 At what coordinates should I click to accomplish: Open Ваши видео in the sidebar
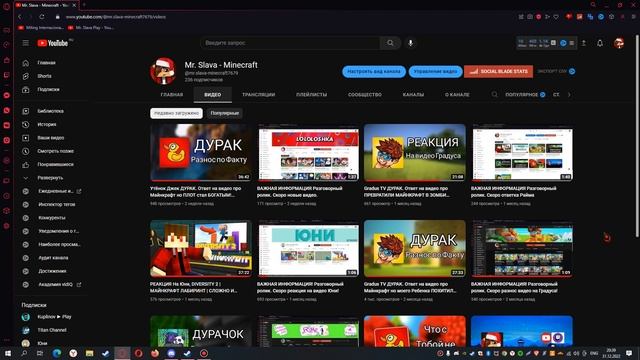tap(51, 138)
